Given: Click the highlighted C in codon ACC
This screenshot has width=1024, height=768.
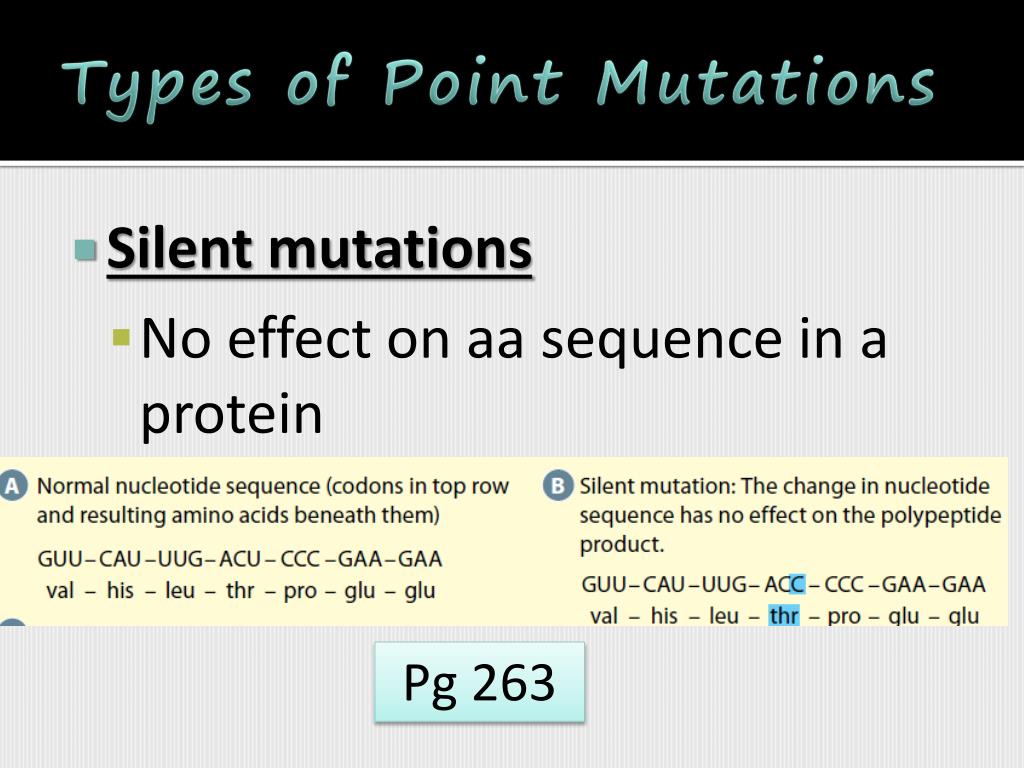Looking at the screenshot, I should (x=797, y=584).
